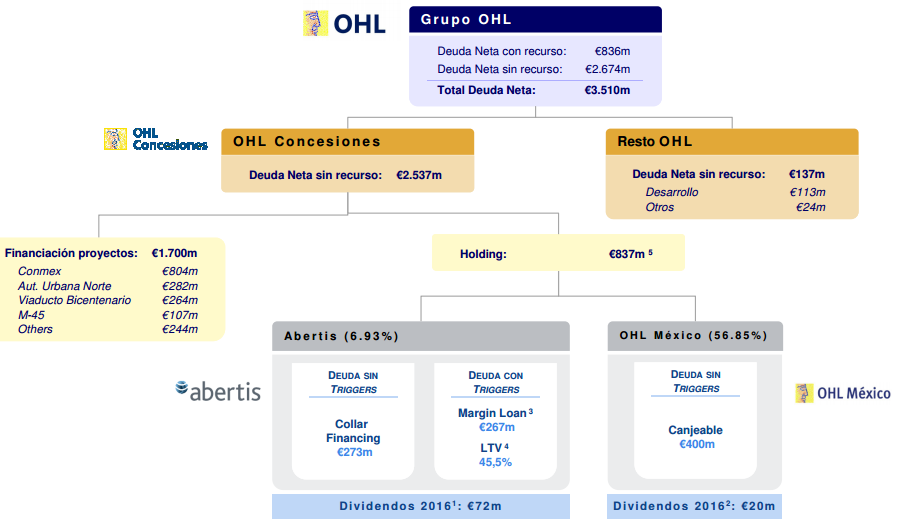The width and height of the screenshot is (900, 530).
Task: Click Deuda Neta sin recurso label in Grupo OHL
Action: coord(500,69)
